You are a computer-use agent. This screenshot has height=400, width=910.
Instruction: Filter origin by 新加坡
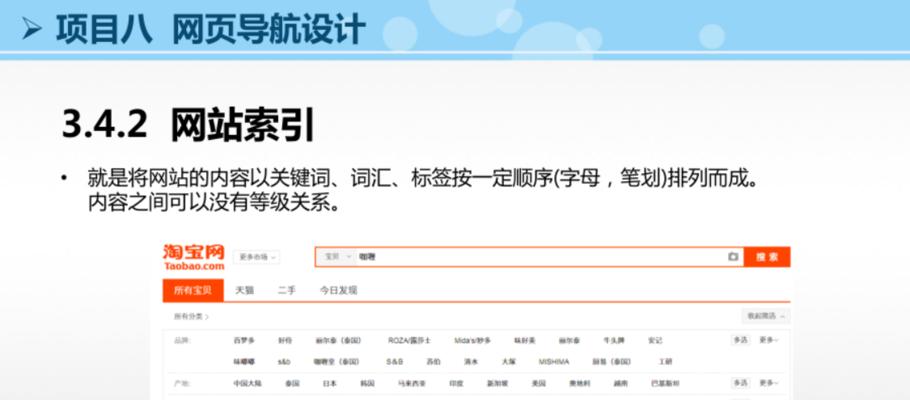(x=497, y=384)
